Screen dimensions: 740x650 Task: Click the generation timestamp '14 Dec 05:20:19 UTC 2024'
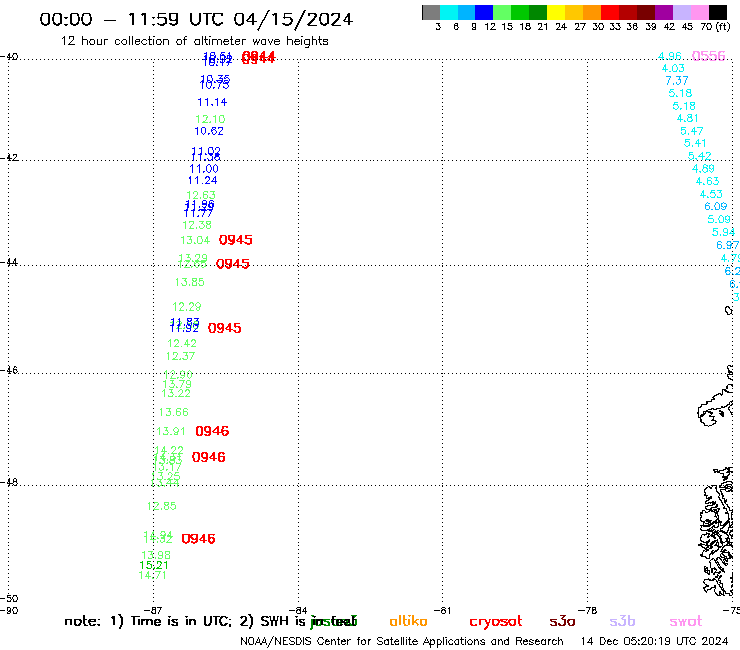(x=654, y=641)
